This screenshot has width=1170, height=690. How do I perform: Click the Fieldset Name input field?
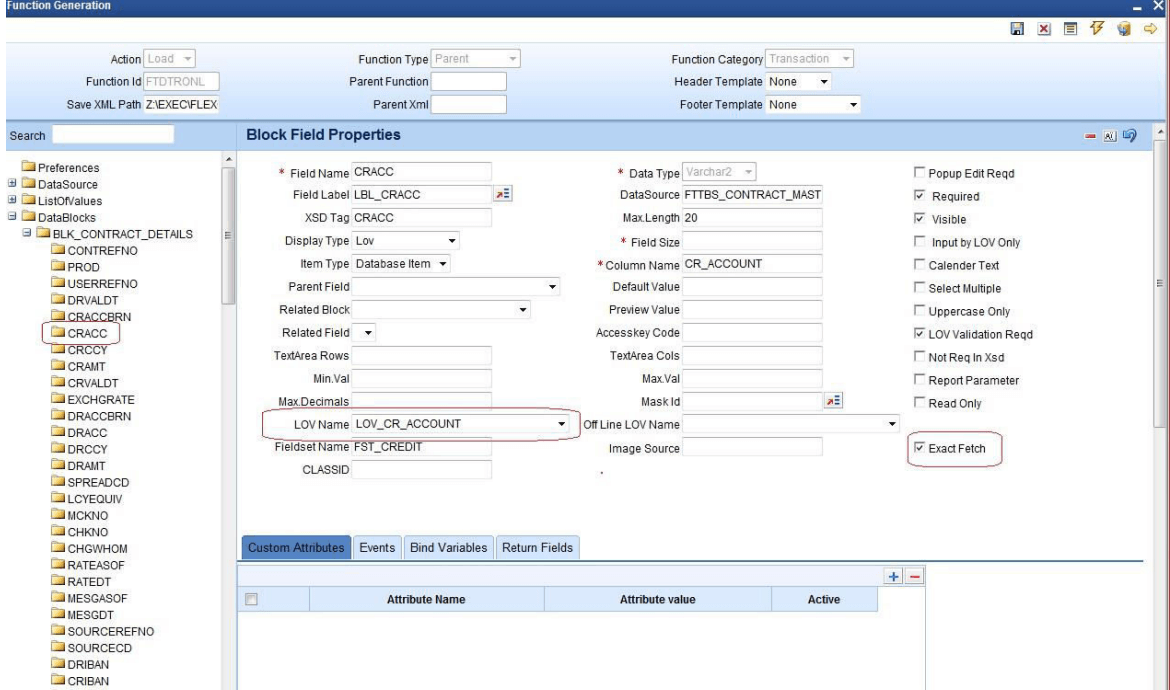pyautogui.click(x=422, y=447)
